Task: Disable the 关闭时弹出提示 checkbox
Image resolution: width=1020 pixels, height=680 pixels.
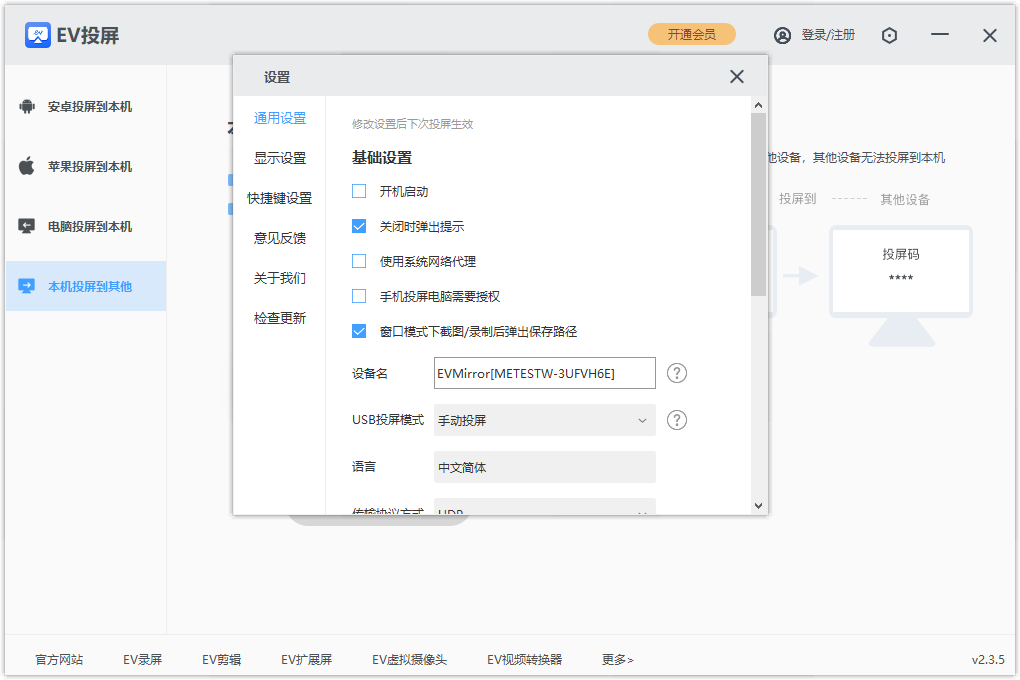Action: (358, 226)
